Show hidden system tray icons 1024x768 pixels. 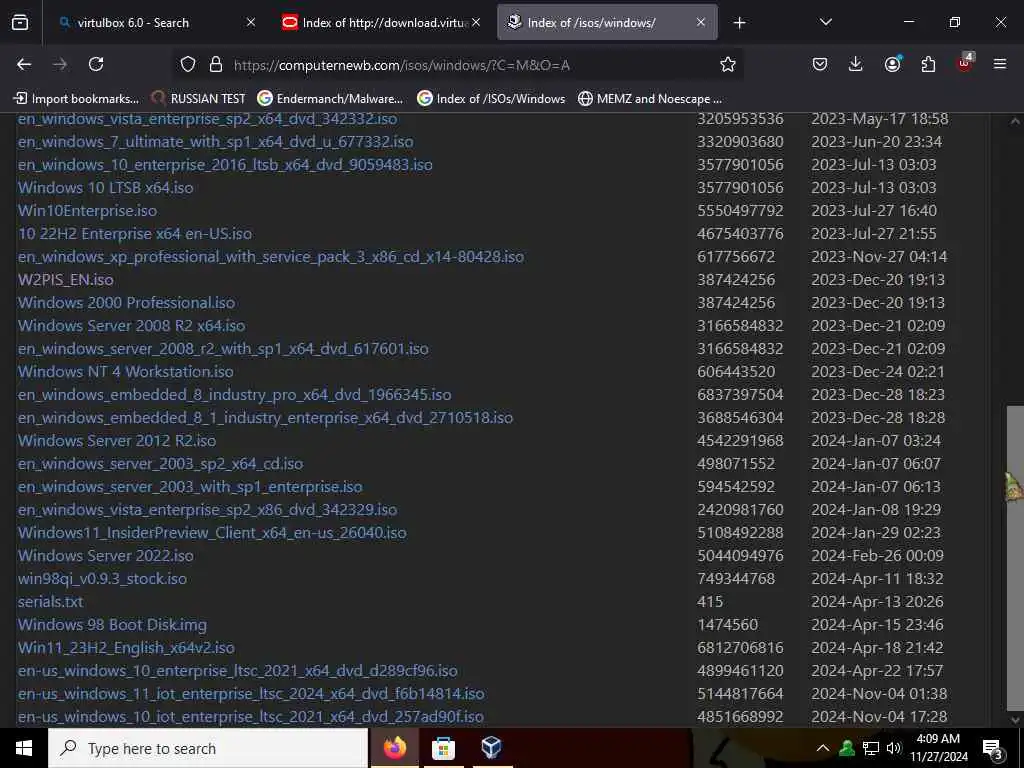(823, 748)
